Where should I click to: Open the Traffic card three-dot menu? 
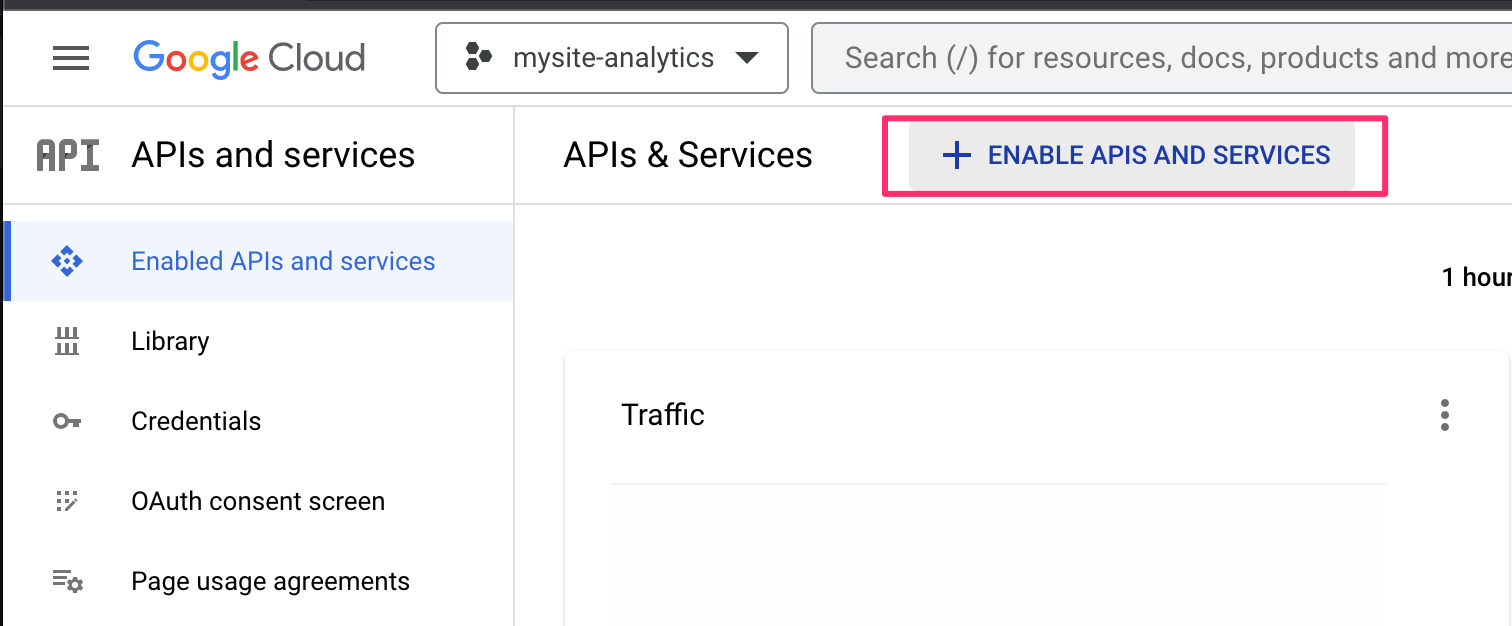1444,415
